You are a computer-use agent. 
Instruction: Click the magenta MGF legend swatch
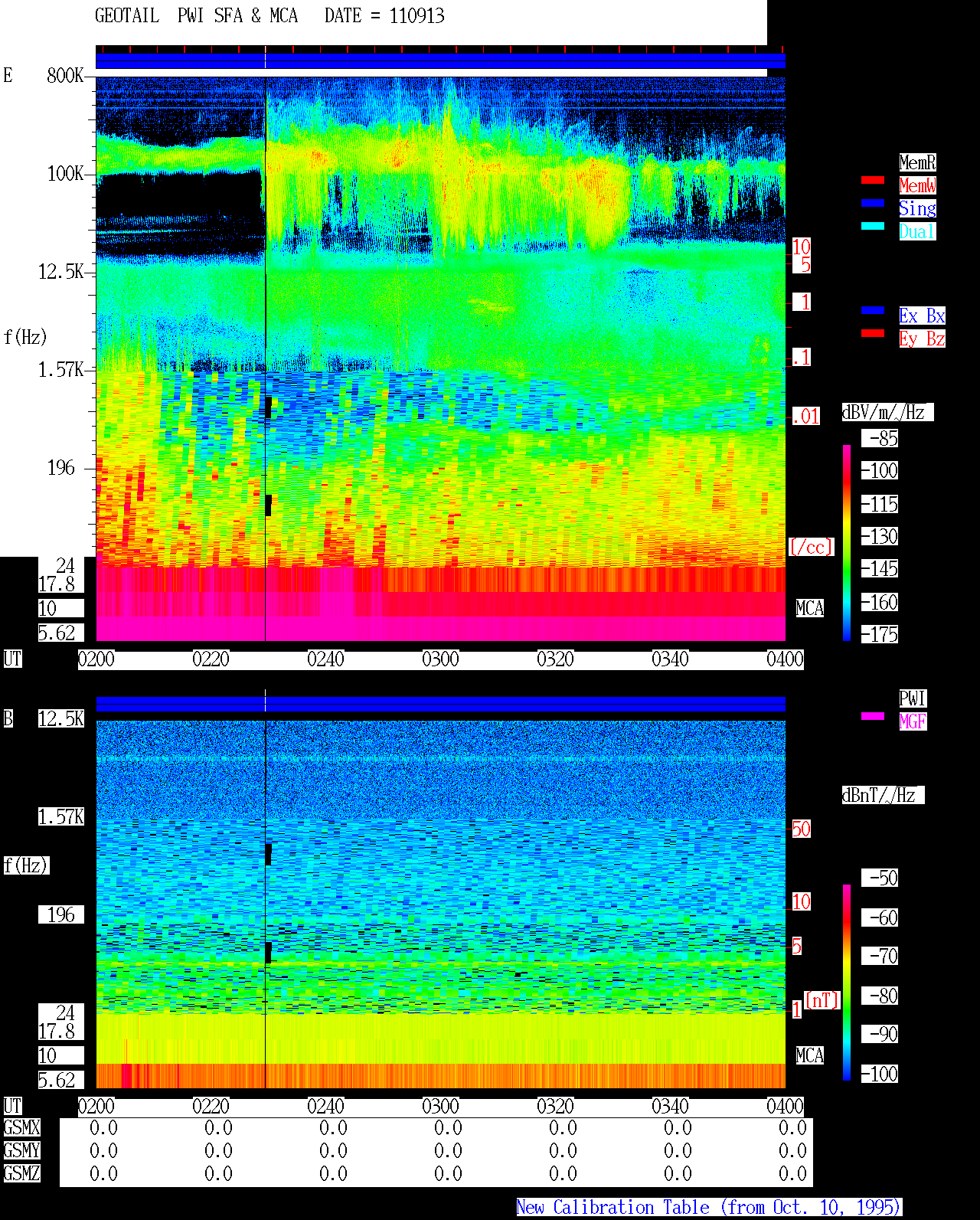(x=873, y=716)
